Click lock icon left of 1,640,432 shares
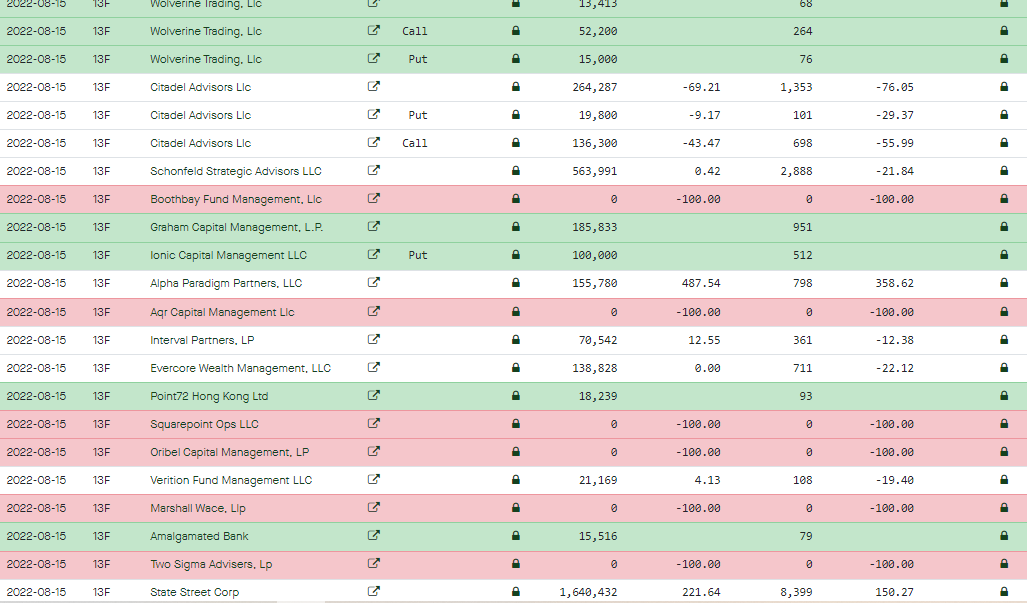1027x603 pixels. tap(515, 592)
